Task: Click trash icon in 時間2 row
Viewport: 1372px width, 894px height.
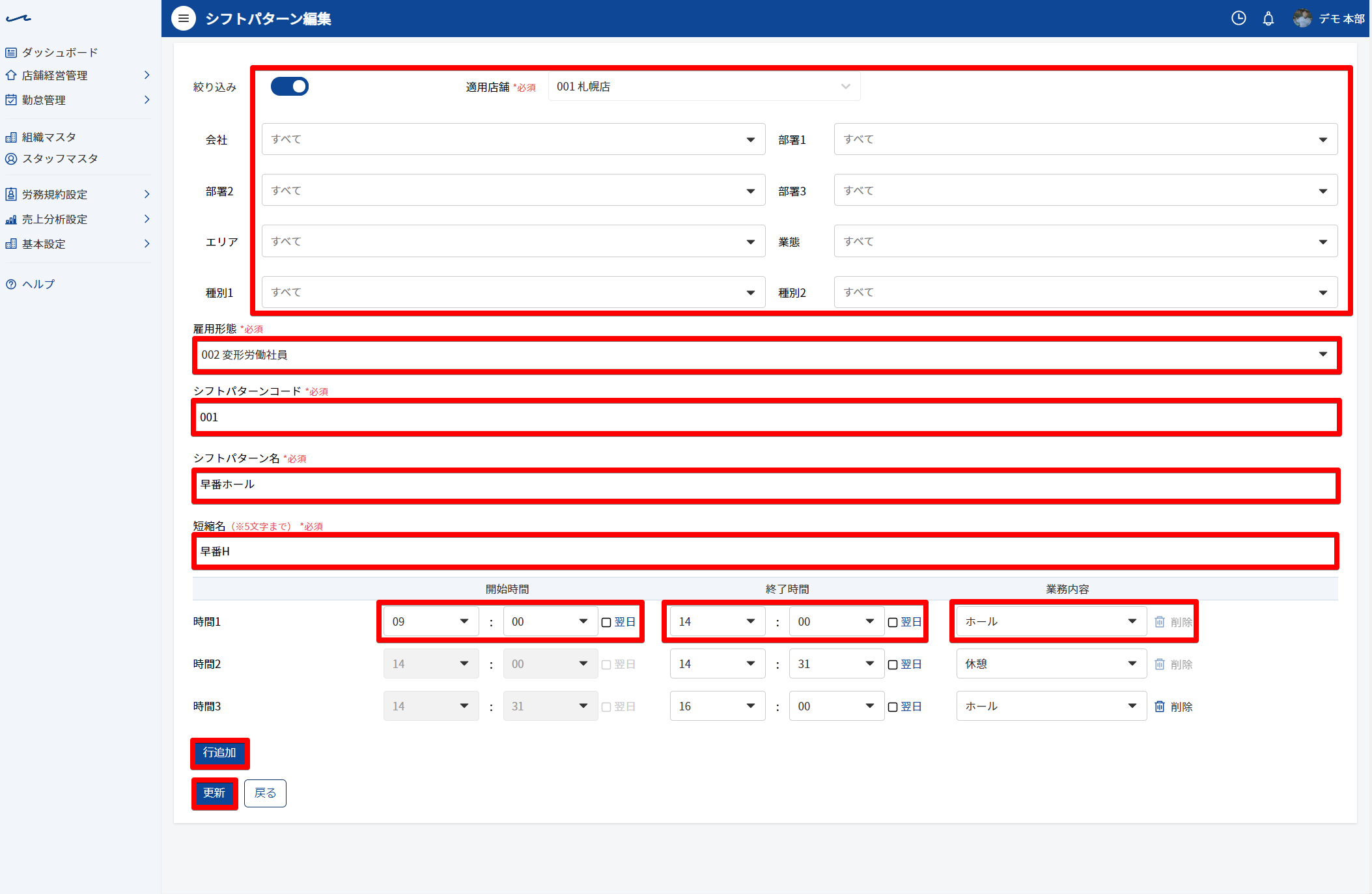Action: [1160, 664]
